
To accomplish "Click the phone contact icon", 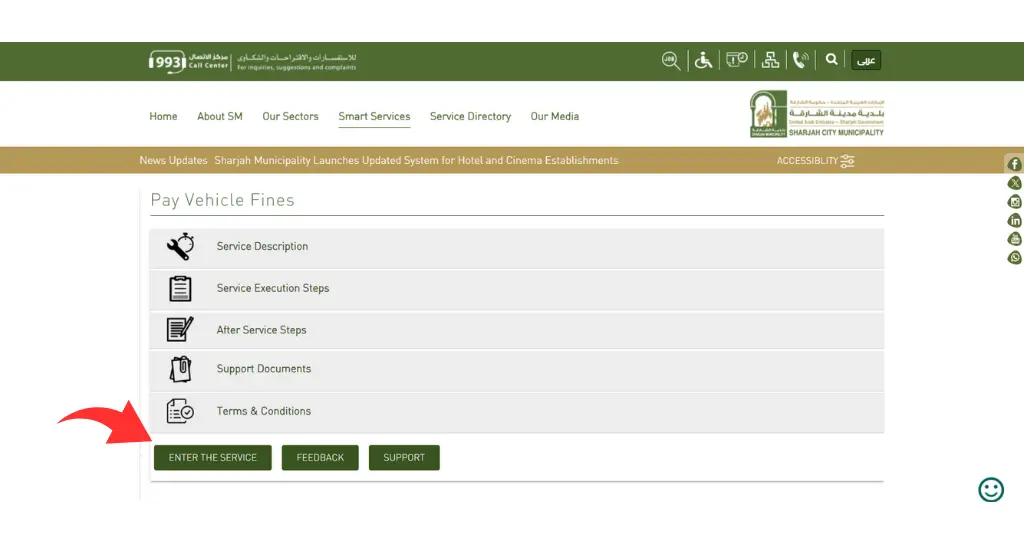I will click(801, 60).
